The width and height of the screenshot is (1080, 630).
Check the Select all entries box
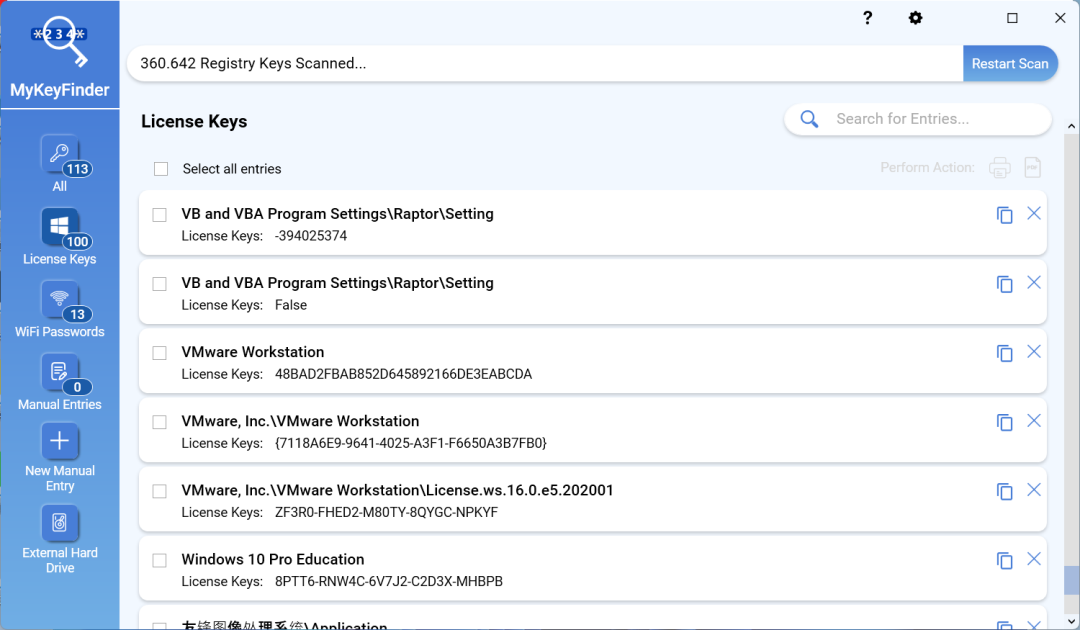click(x=161, y=168)
